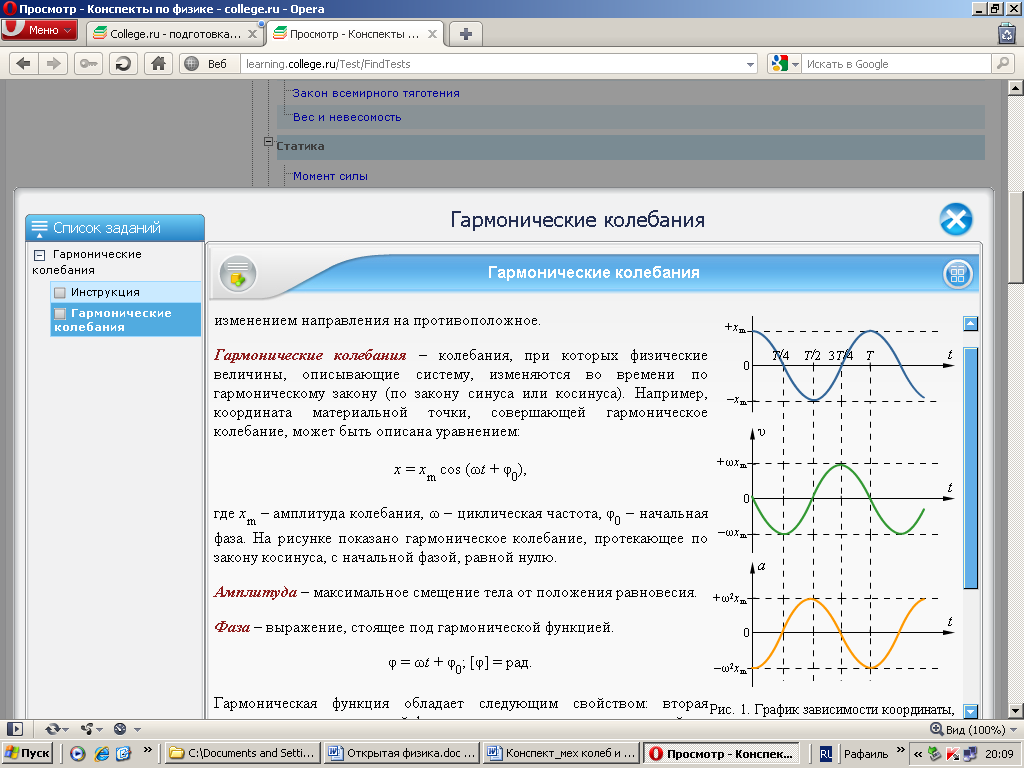Image resolution: width=1024 pixels, height=768 pixels.
Task: Click the blue content scrollbar thumb
Action: pos(970,467)
